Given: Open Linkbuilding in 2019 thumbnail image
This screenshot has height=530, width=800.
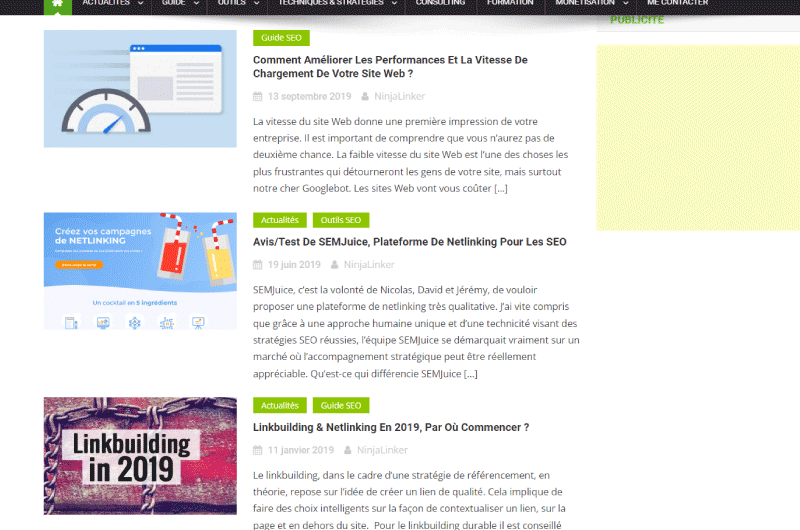Looking at the screenshot, I should [x=140, y=456].
